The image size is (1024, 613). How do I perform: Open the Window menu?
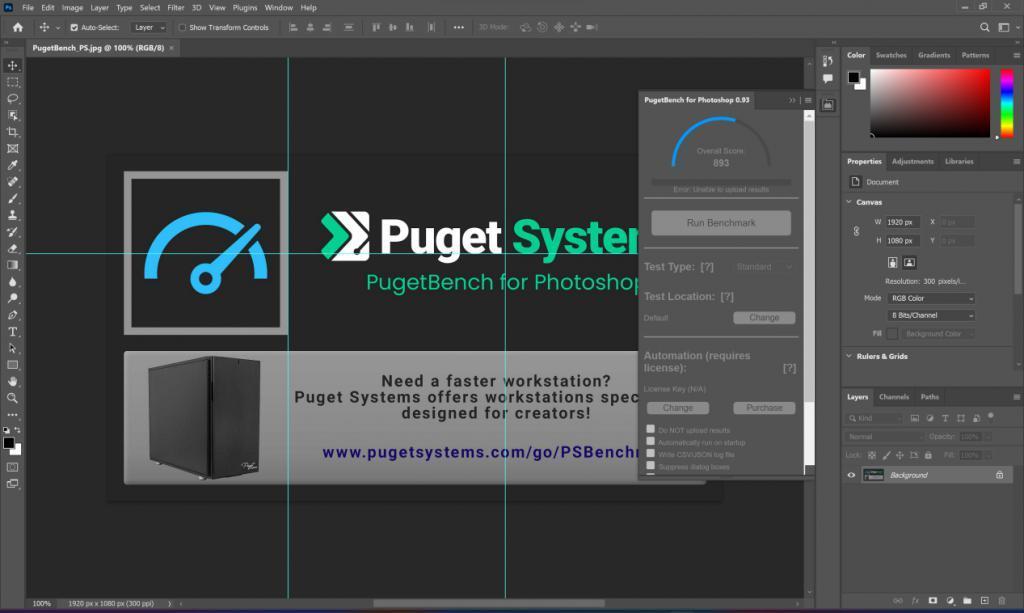click(x=279, y=8)
